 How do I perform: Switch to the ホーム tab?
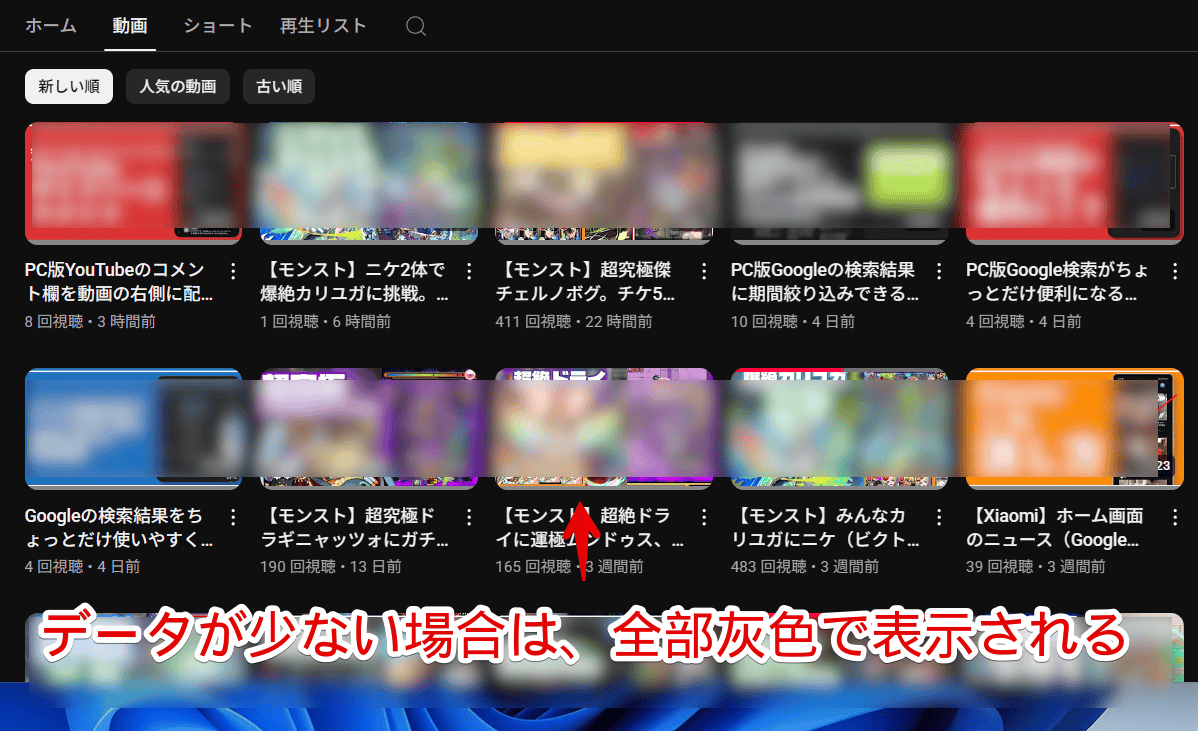coord(50,26)
